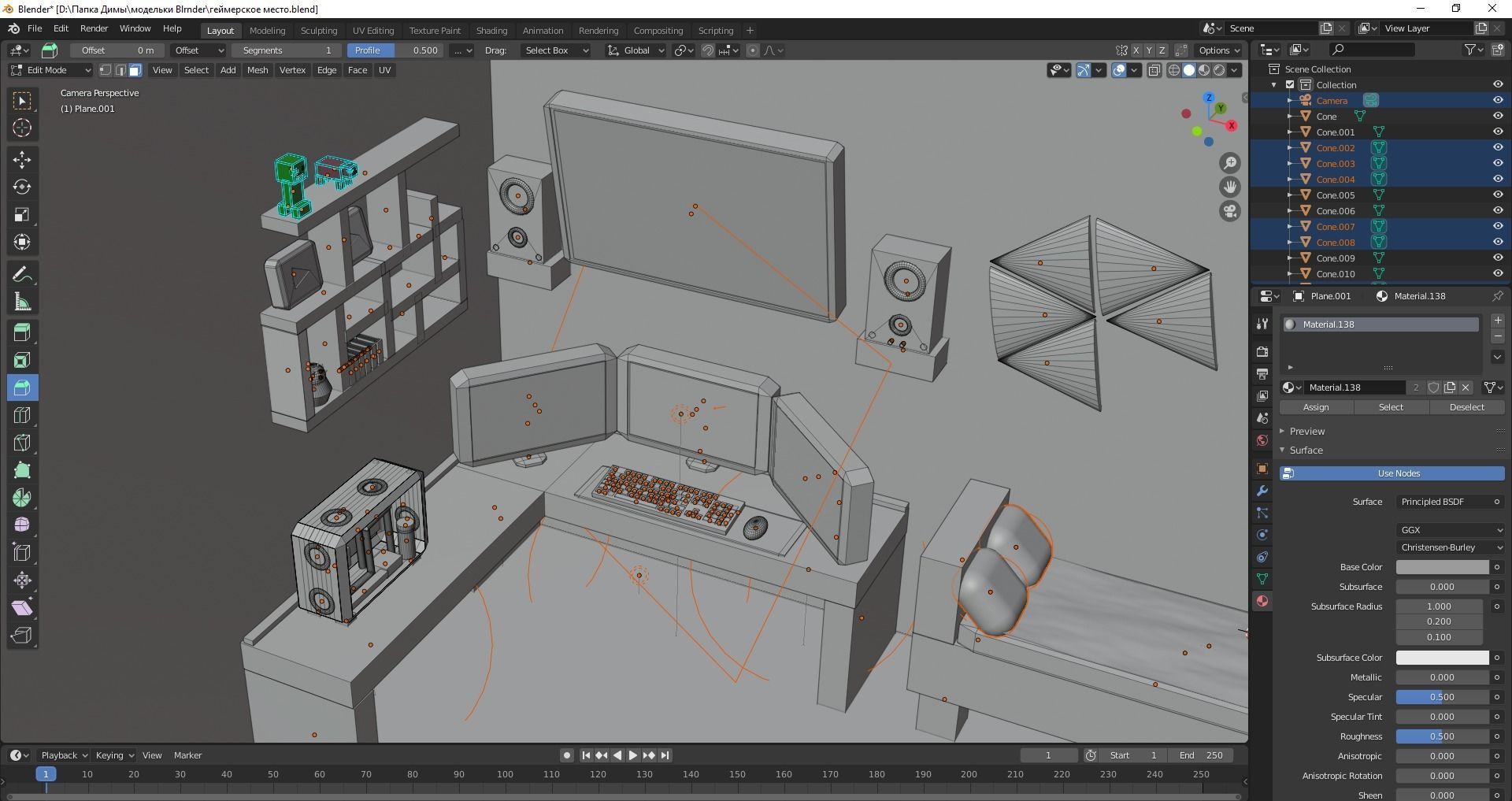Open the Christensen-Burley dropdown
1512x801 pixels.
pos(1451,547)
